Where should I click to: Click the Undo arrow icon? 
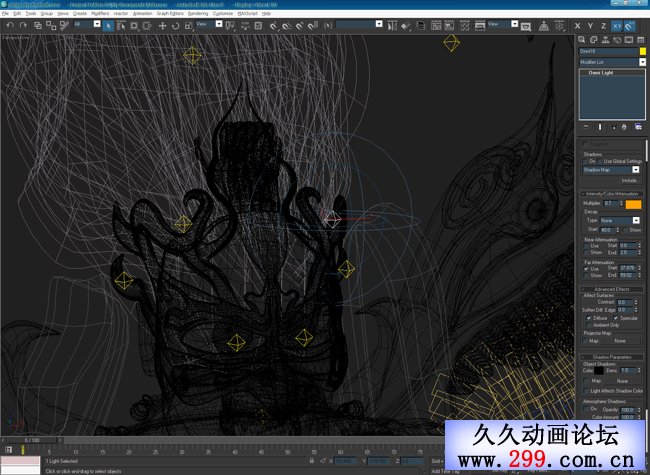(x=10, y=25)
